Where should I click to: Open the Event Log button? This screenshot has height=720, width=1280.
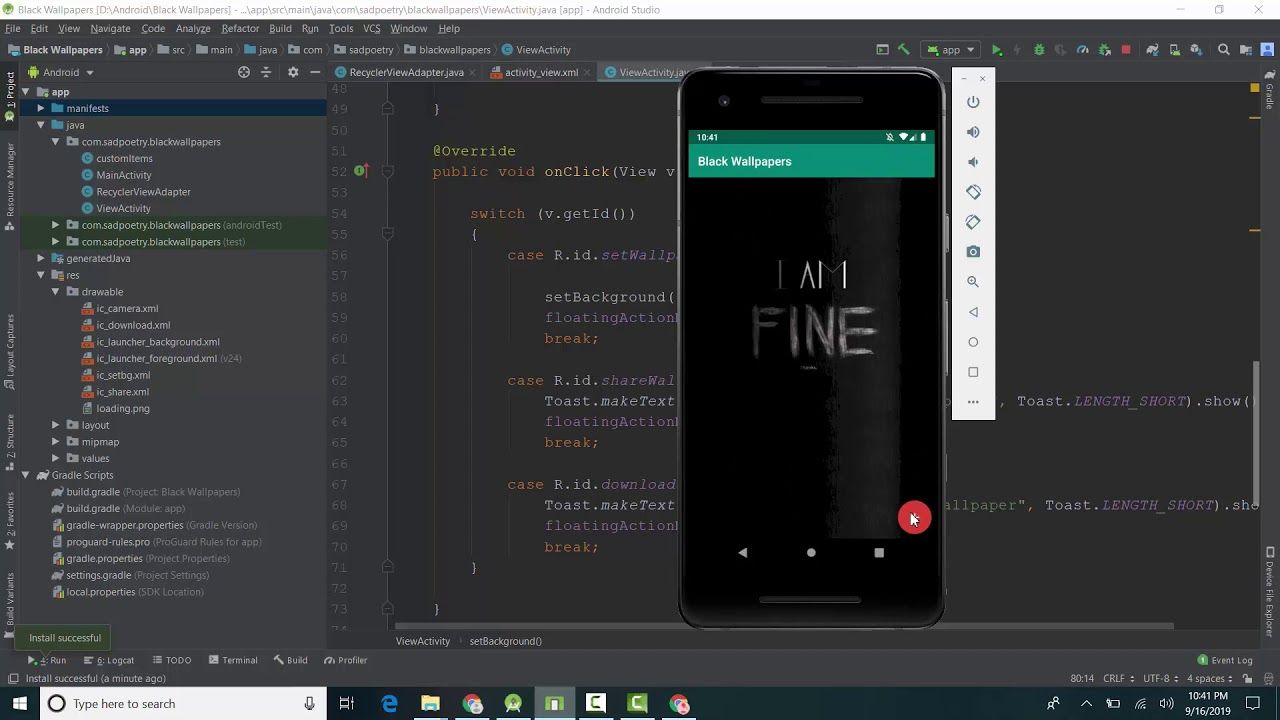coord(1225,660)
